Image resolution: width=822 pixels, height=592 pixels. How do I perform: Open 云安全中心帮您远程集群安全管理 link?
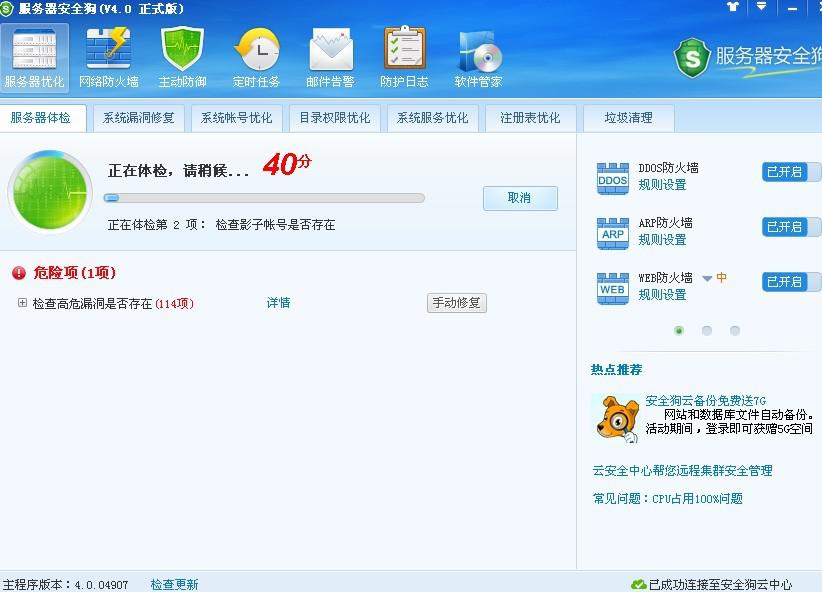click(683, 470)
